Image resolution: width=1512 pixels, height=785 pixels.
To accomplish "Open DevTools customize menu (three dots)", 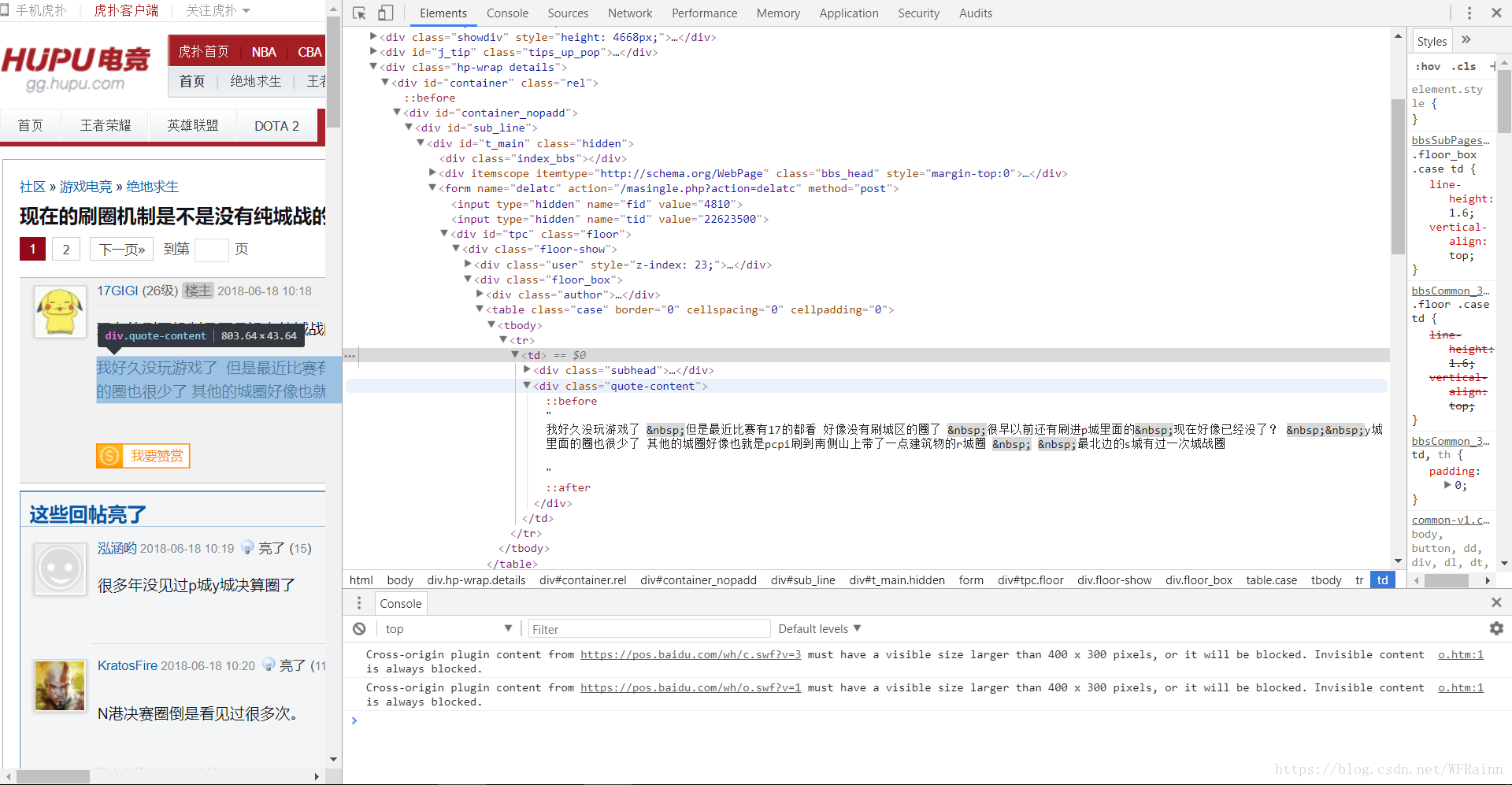I will pyautogui.click(x=1469, y=13).
